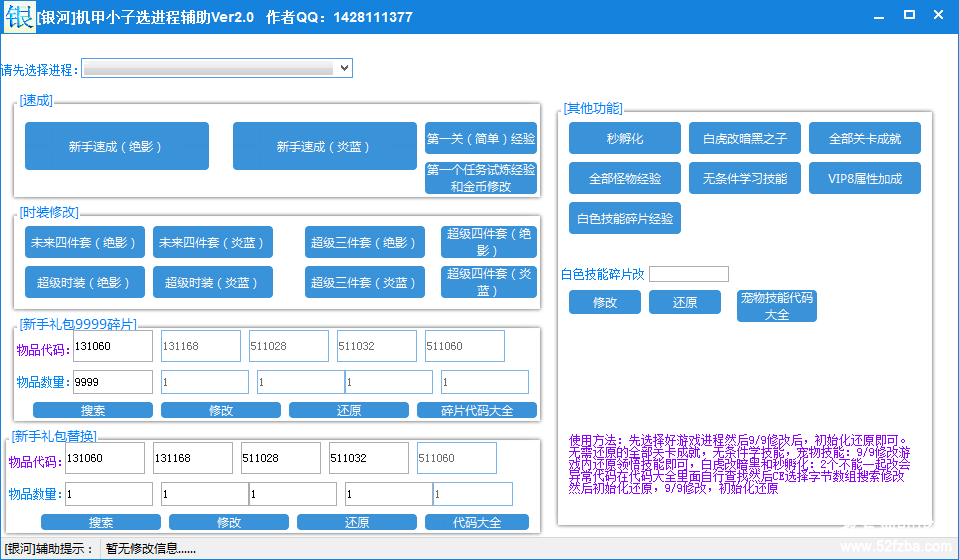
Task: Open 代码大全 in 新手礼包替换 section
Action: [x=477, y=522]
